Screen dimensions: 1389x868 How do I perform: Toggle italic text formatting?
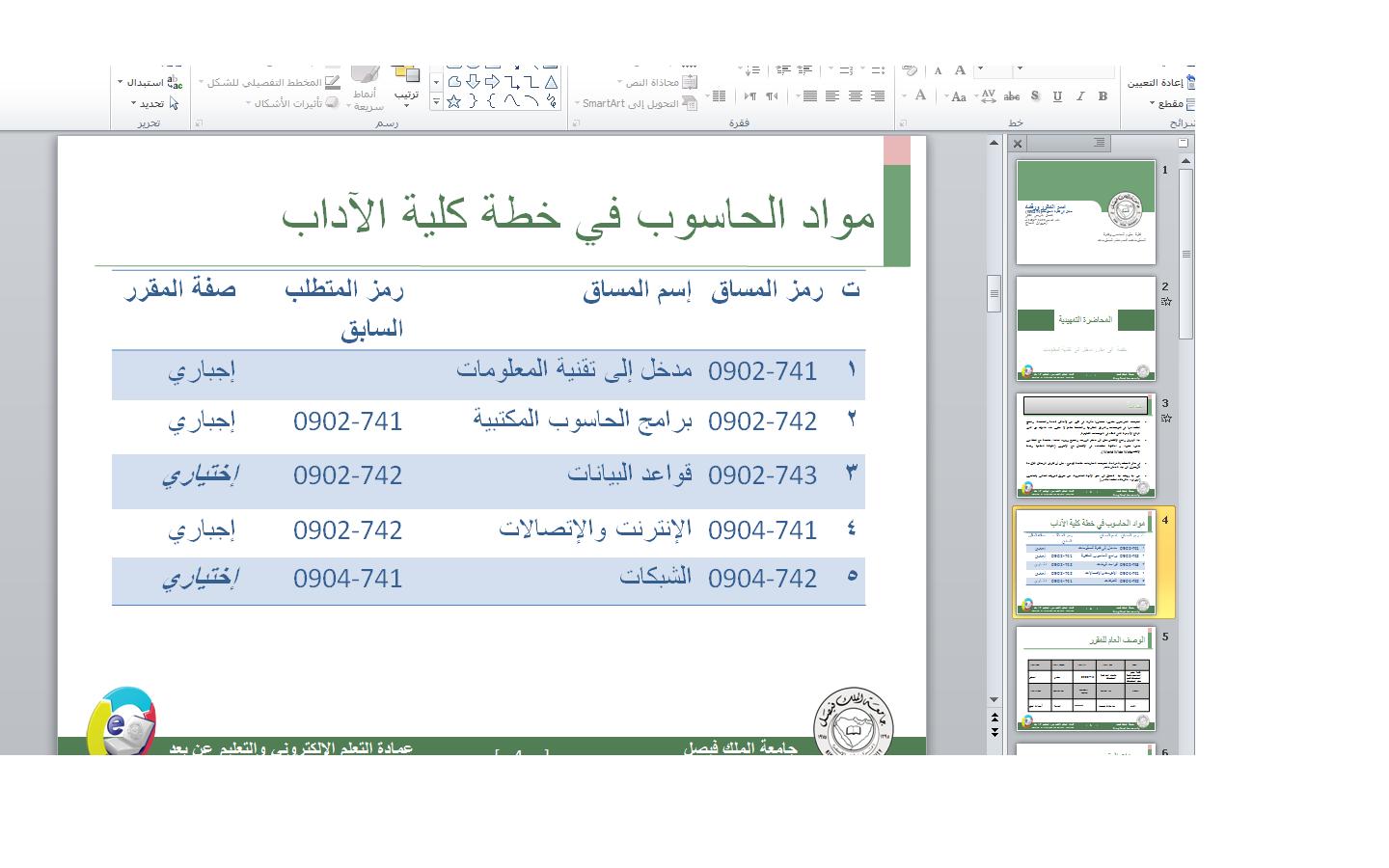1080,96
